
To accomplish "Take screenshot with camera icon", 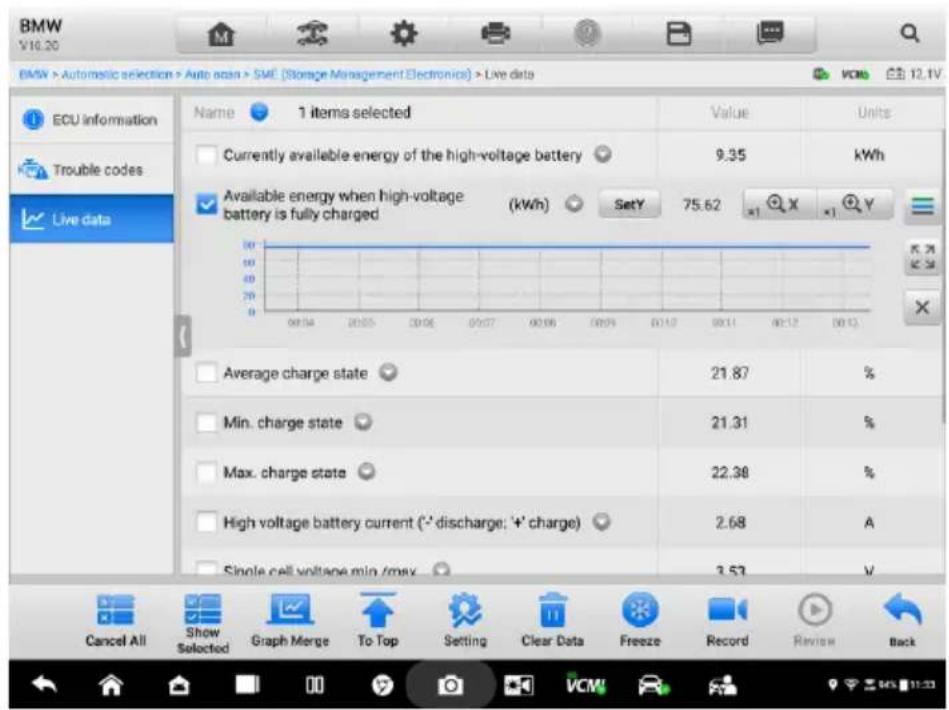I will pos(450,685).
